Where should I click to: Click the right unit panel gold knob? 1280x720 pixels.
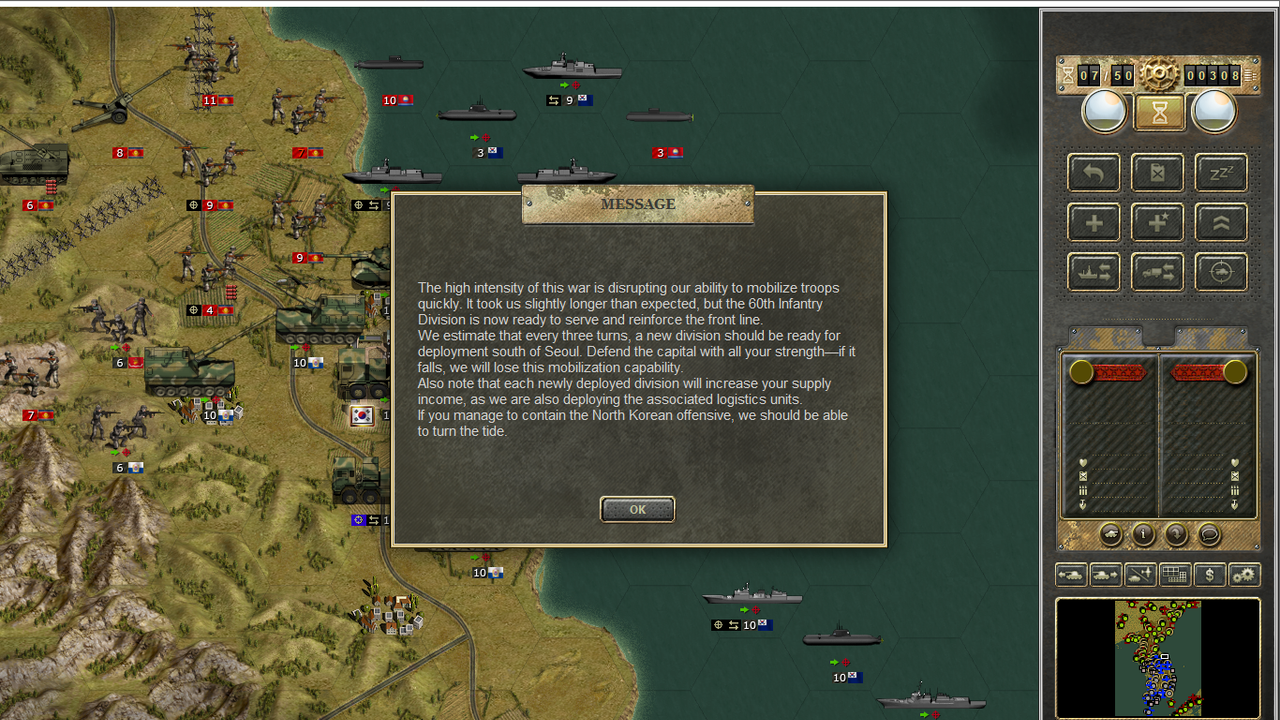(1235, 372)
